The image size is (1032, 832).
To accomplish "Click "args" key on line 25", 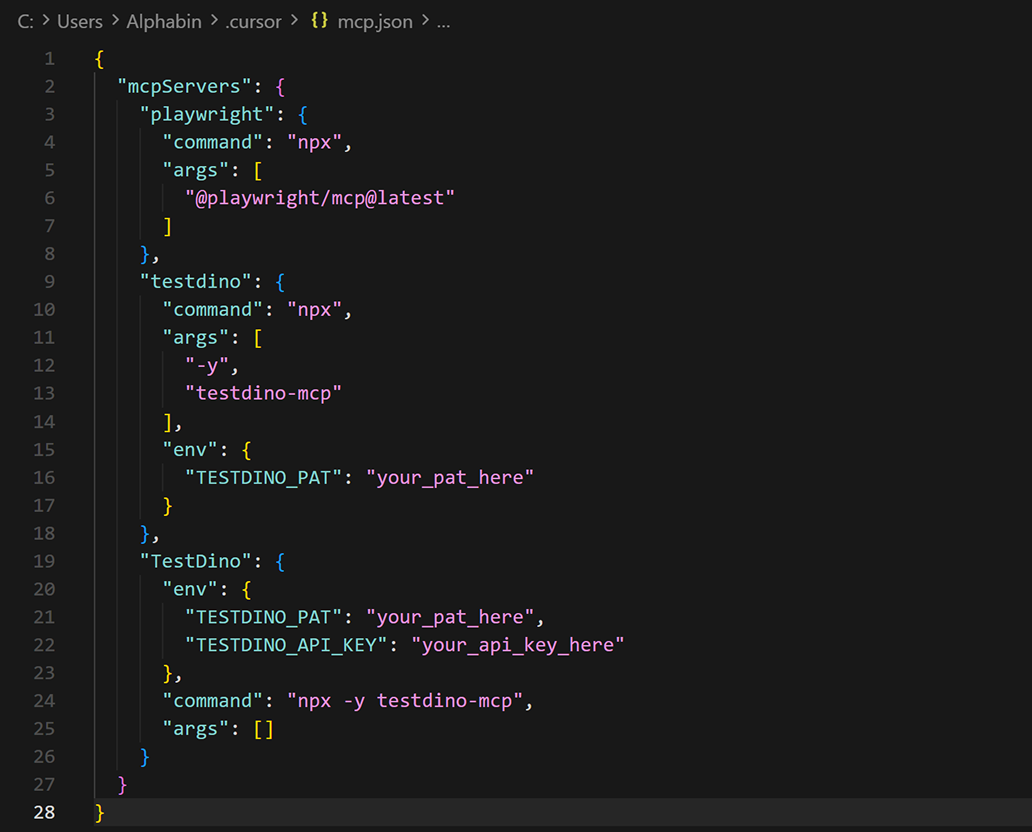I will [x=195, y=729].
